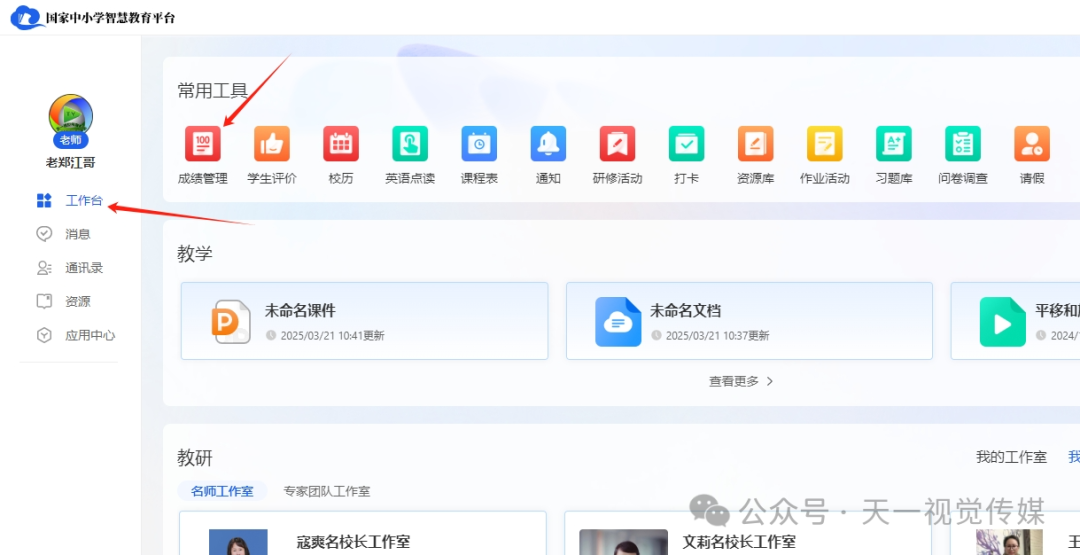The width and height of the screenshot is (1080, 555).
Task: Click the 常用工具 section heading
Action: (212, 90)
